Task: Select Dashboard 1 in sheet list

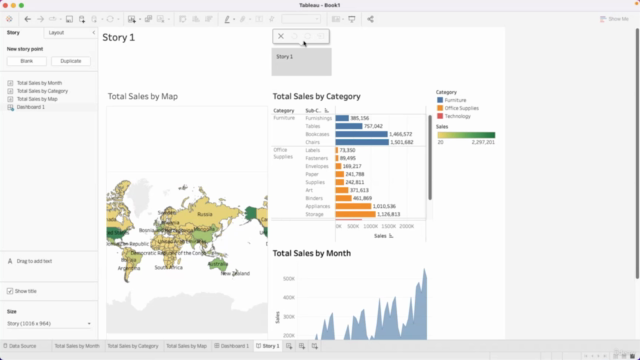Action: click(x=31, y=107)
